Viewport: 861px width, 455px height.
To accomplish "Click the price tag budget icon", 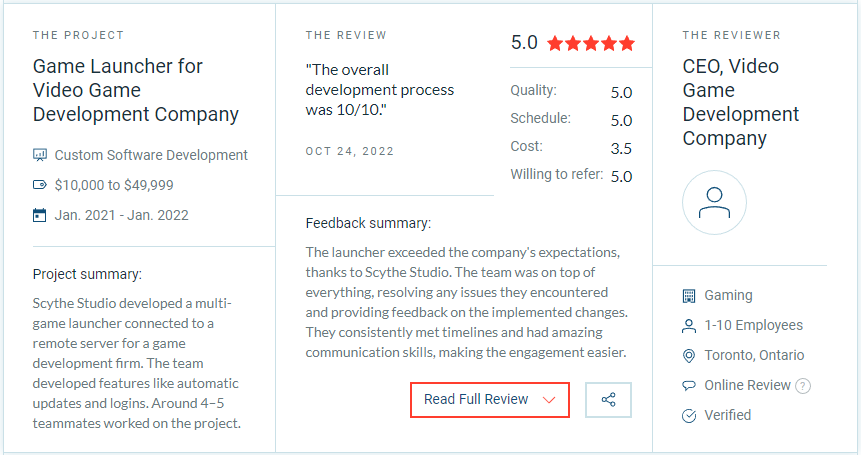I will pyautogui.click(x=40, y=185).
